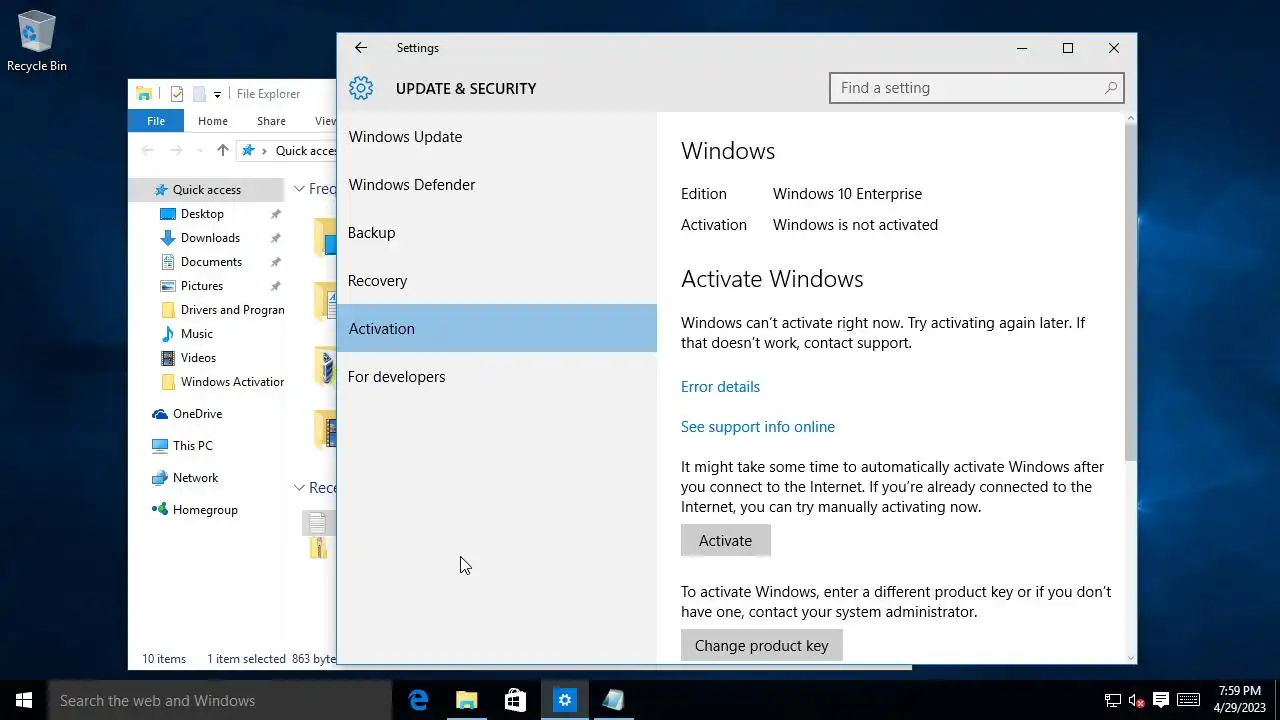Open the Share ribbon tab
Image resolution: width=1280 pixels, height=720 pixels.
click(x=271, y=121)
